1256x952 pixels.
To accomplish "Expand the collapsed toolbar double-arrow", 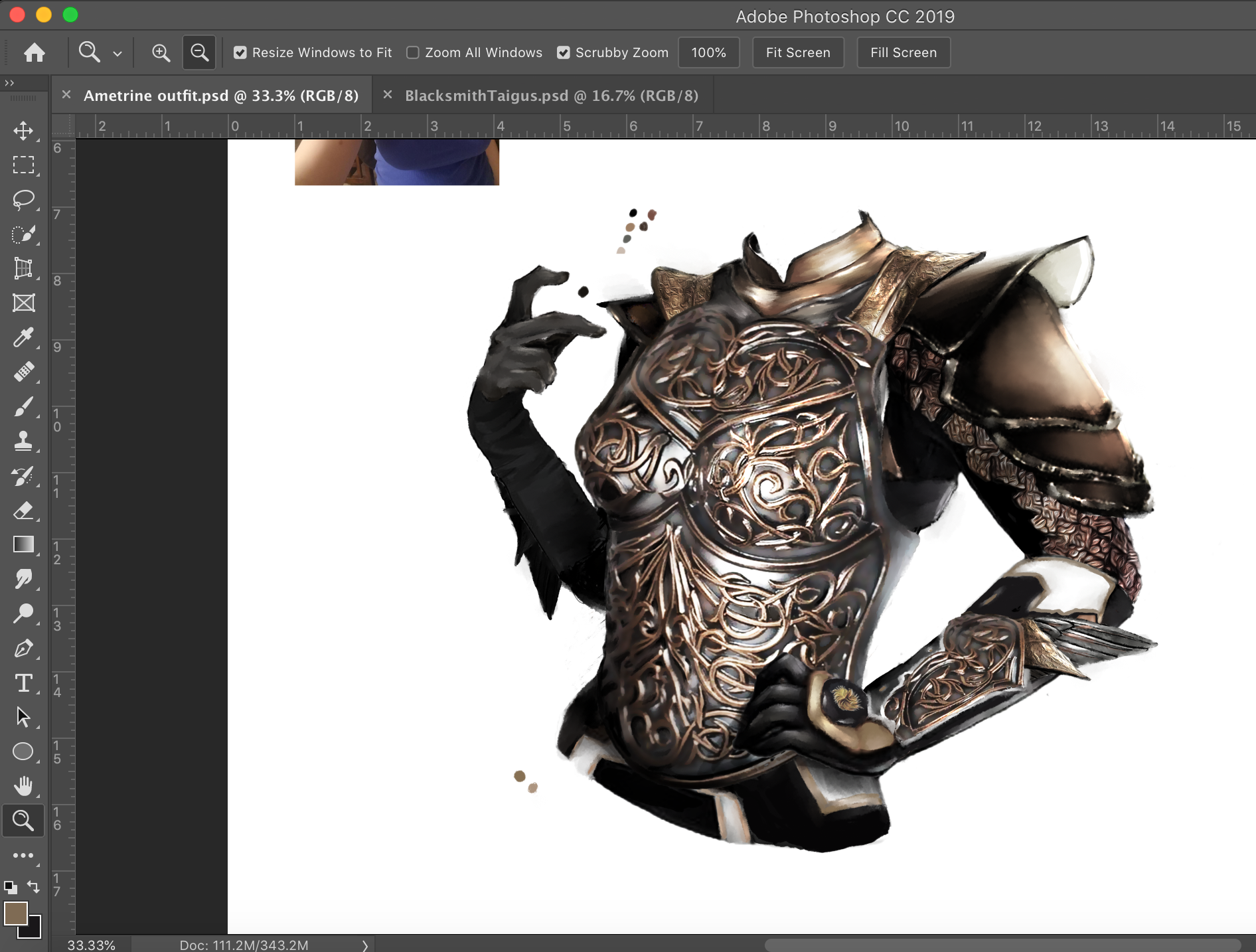I will (9, 83).
